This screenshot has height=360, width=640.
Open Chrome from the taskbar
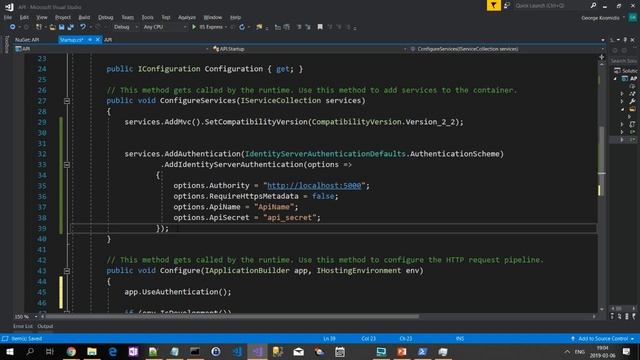pyautogui.click(x=71, y=351)
